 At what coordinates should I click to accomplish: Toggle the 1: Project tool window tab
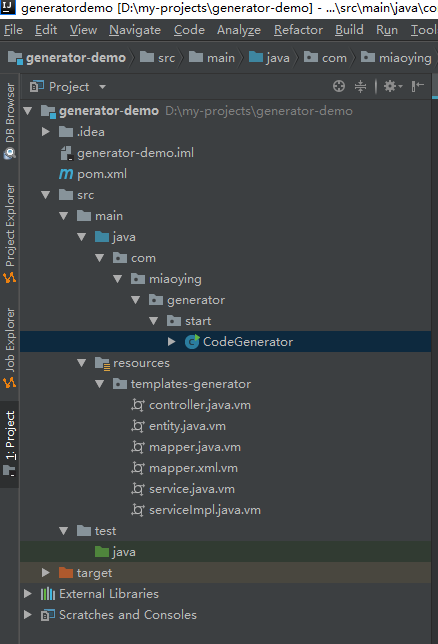click(10, 444)
